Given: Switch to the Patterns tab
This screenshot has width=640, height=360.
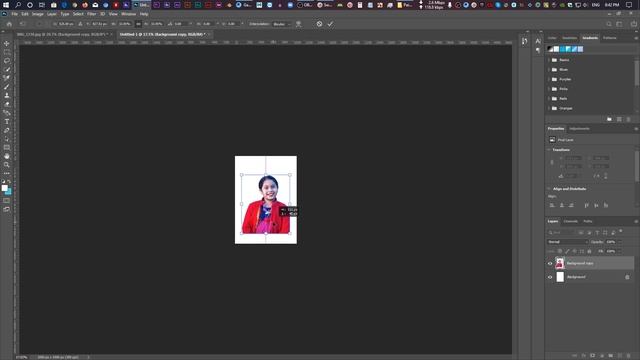Looking at the screenshot, I should click(x=610, y=38).
